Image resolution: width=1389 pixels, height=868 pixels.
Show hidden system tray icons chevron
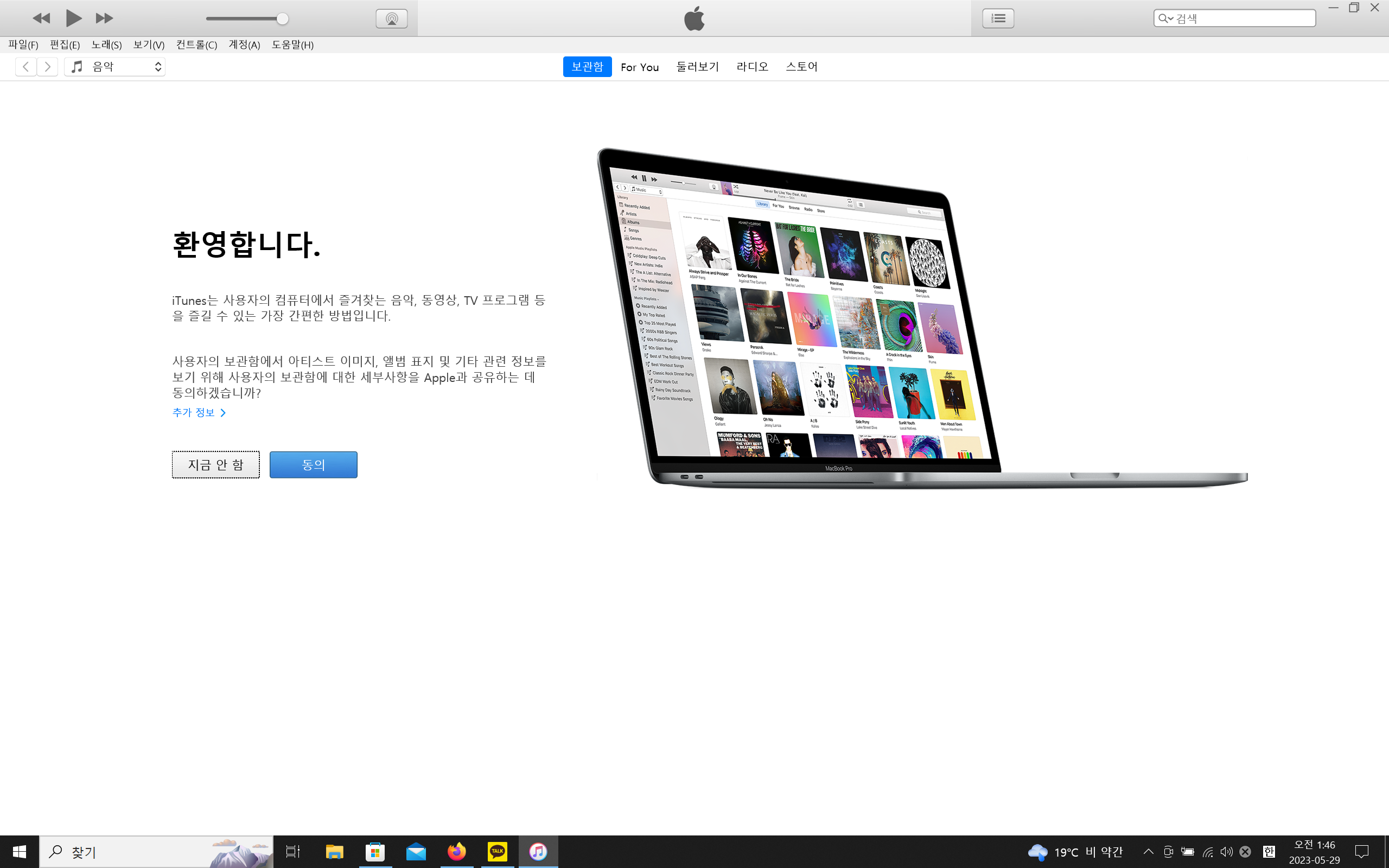[1148, 851]
